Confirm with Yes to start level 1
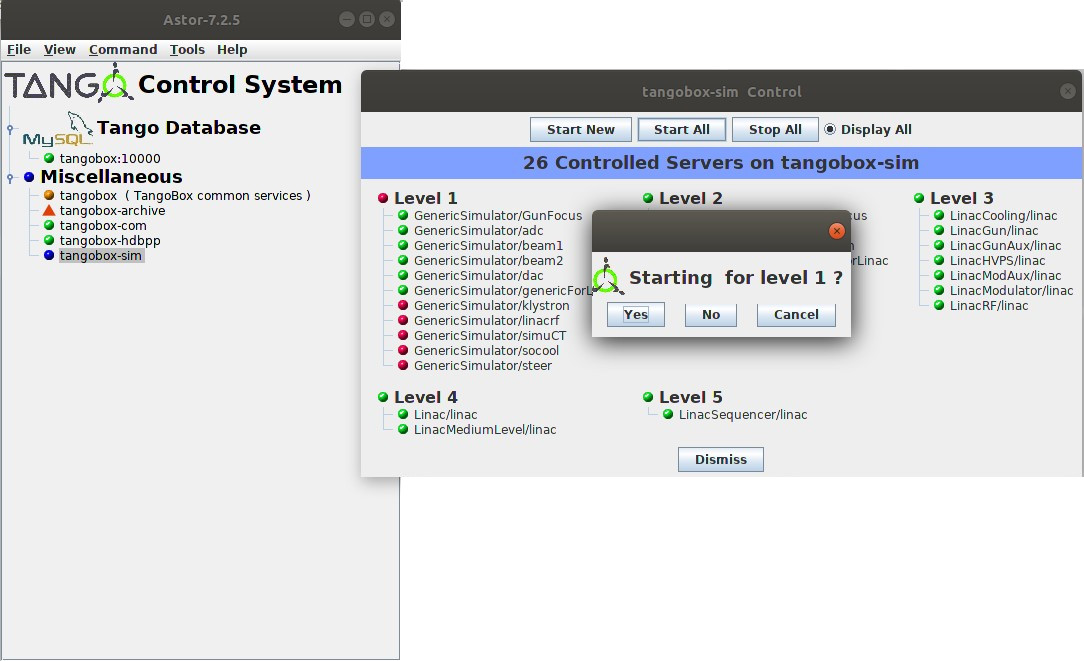Image resolution: width=1084 pixels, height=661 pixels. (x=636, y=315)
